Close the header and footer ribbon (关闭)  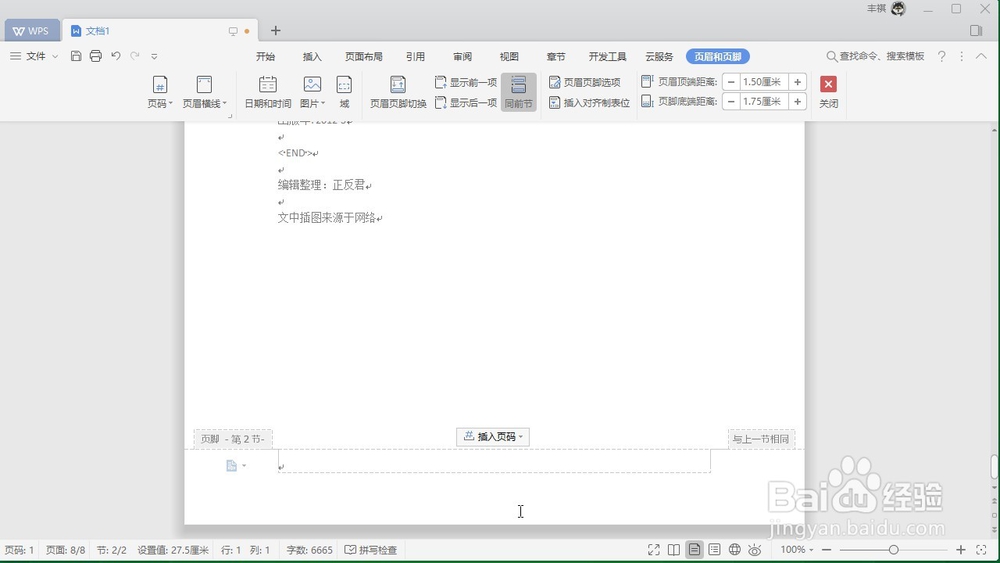coord(828,92)
